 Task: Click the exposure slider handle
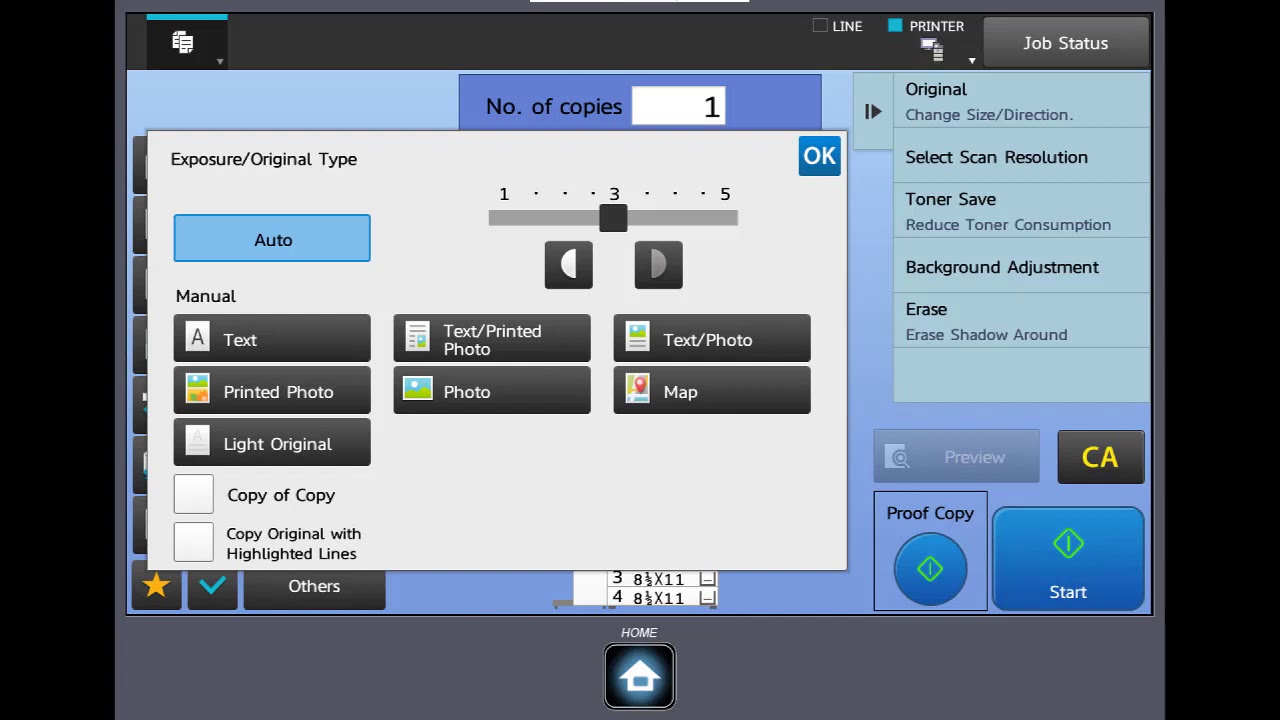[x=613, y=218]
